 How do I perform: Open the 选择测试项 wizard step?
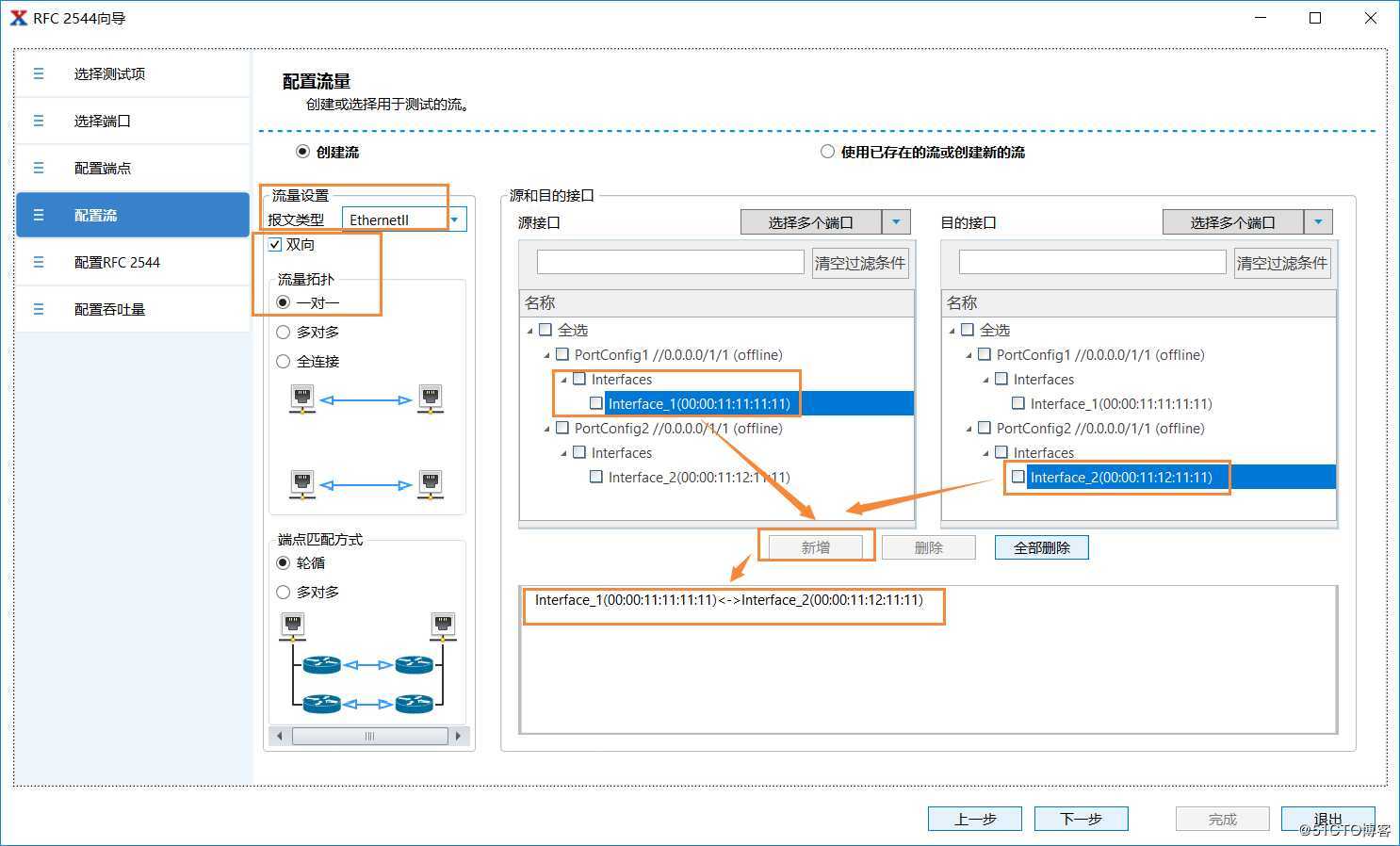click(x=133, y=73)
